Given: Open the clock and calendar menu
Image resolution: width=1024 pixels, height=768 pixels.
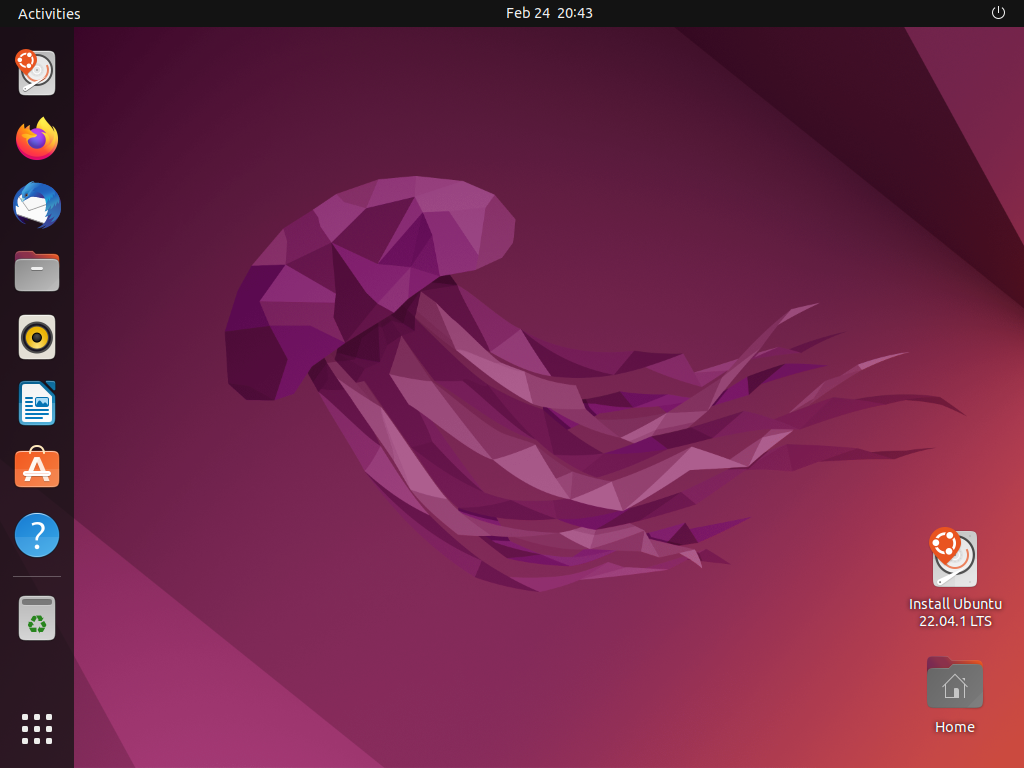Looking at the screenshot, I should [x=549, y=13].
